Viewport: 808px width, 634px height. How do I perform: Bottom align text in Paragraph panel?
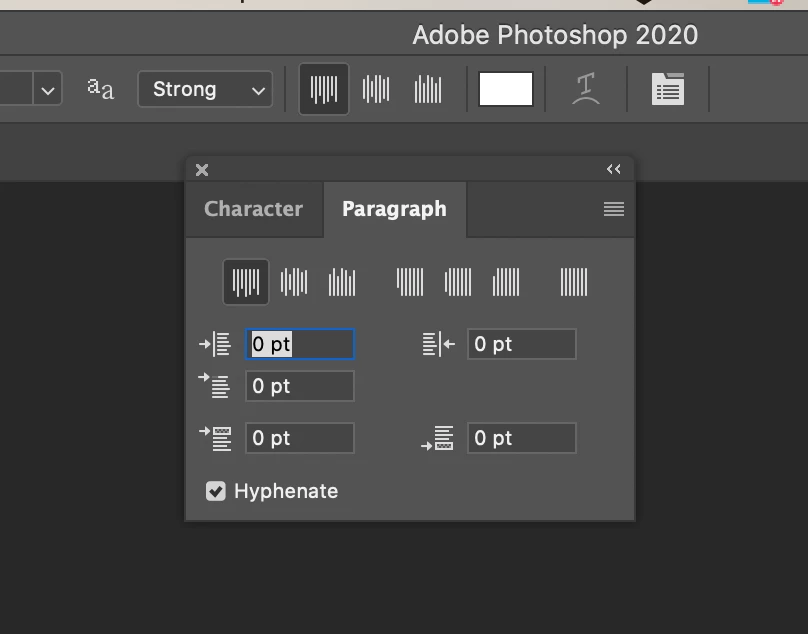[342, 282]
